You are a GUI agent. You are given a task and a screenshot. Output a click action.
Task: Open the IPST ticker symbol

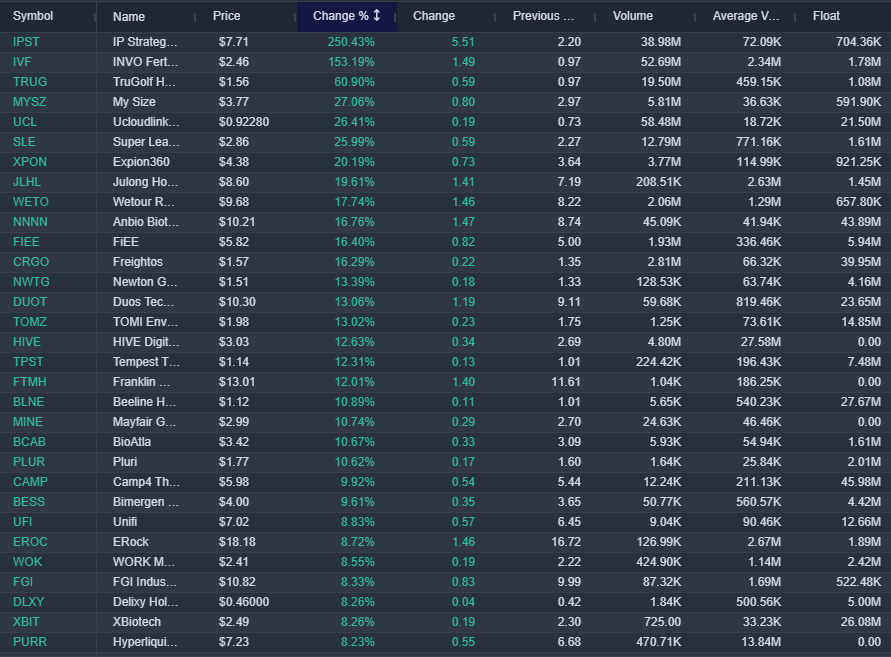pyautogui.click(x=26, y=42)
